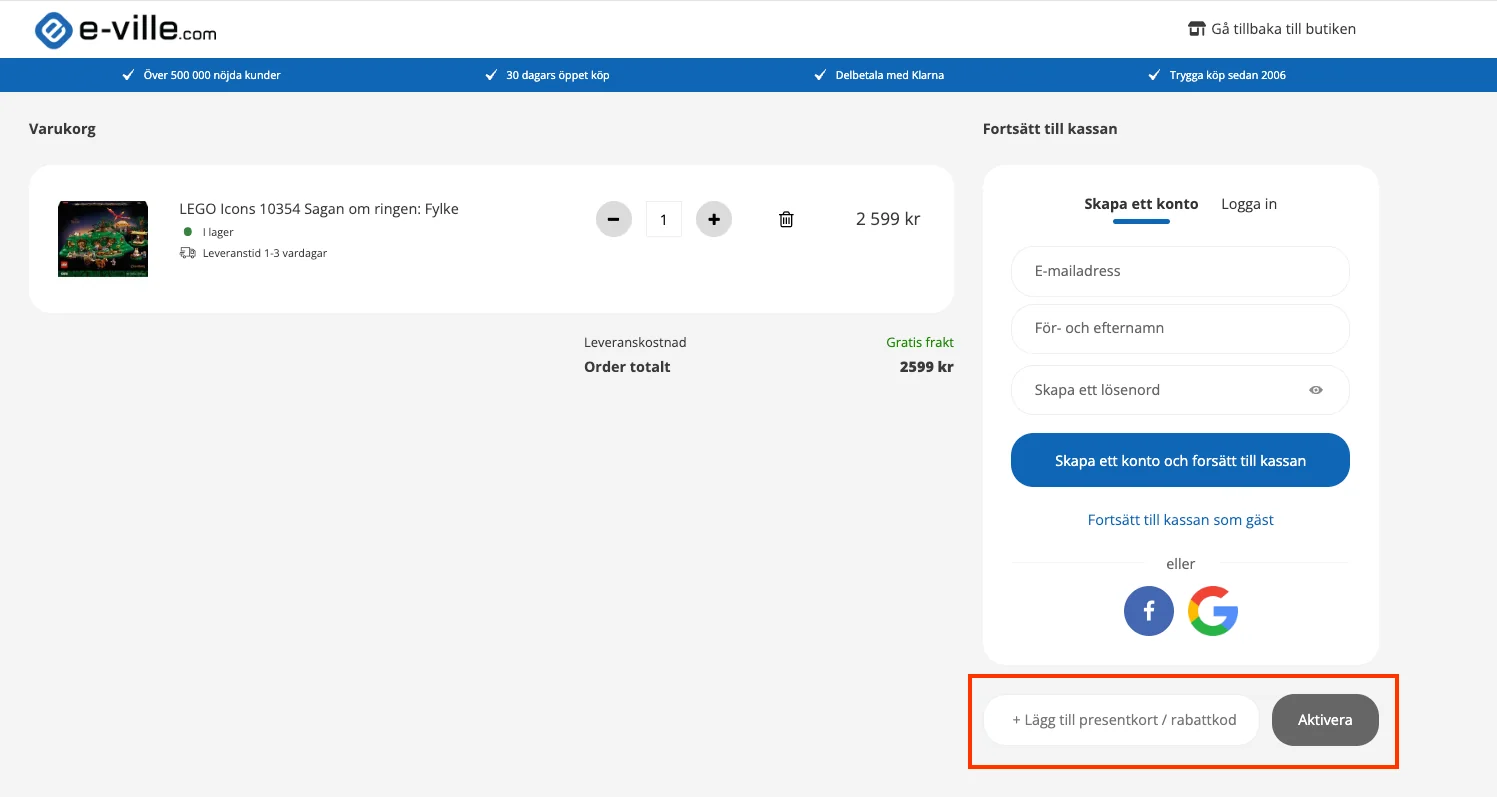Click the delivery truck icon

[x=187, y=253]
